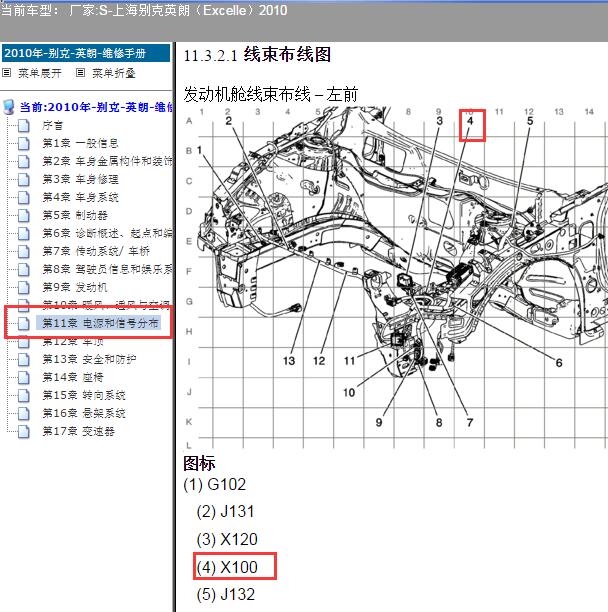This screenshot has height=612, width=608.
Task: Select the root node 当前:2010年-别克-英朗
Action: [96, 107]
